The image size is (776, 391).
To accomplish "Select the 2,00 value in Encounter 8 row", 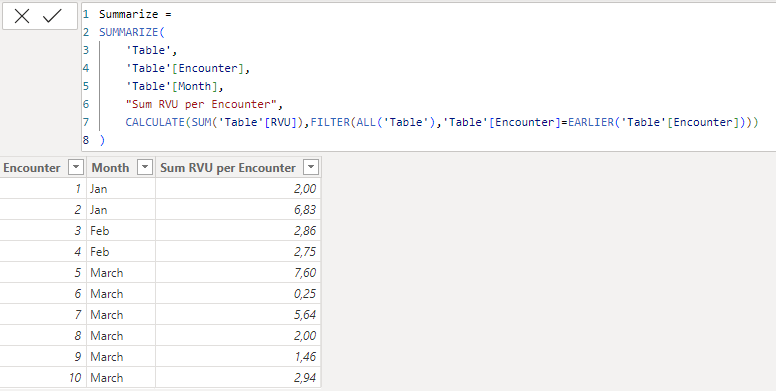I will click(239, 336).
